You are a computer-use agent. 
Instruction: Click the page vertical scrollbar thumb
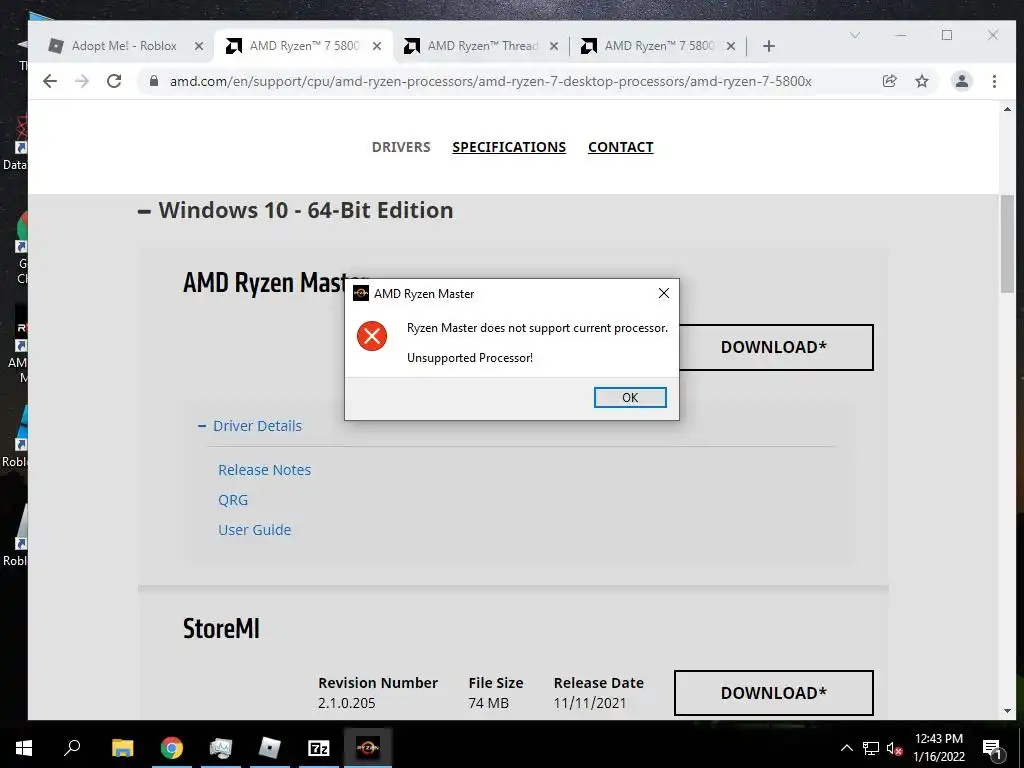click(1007, 244)
